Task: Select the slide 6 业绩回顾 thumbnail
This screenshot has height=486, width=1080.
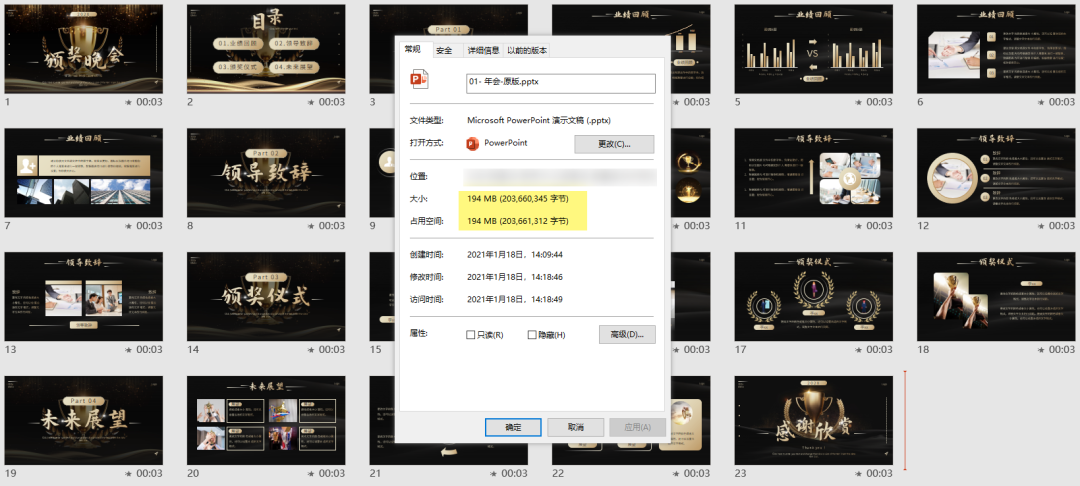Action: [996, 49]
